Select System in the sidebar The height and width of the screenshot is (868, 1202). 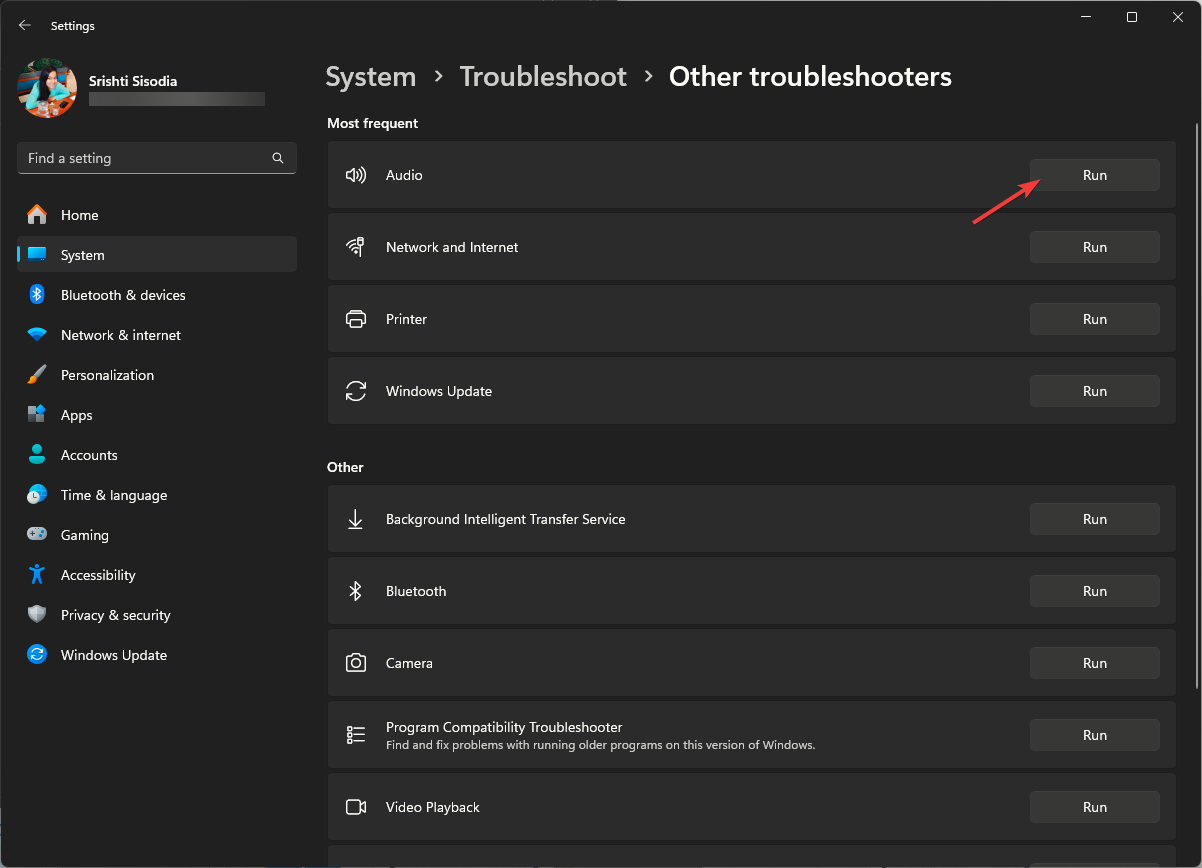tap(157, 255)
